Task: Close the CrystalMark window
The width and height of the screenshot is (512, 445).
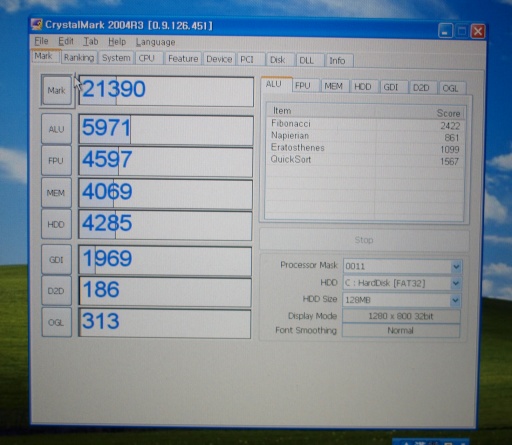Action: (478, 32)
